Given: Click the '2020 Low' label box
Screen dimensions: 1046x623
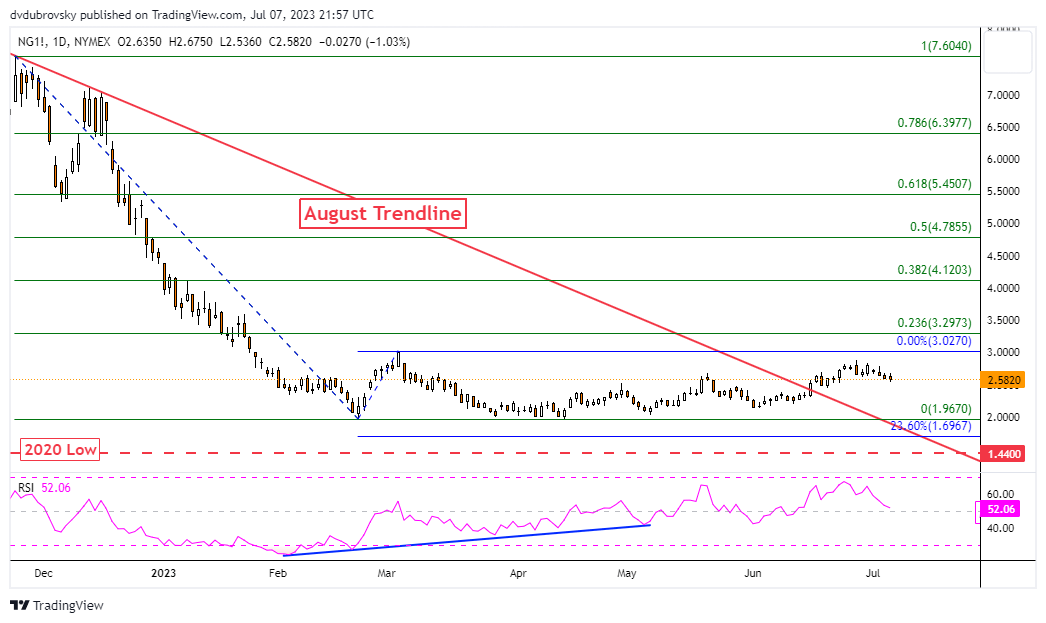Looking at the screenshot, I should (60, 450).
